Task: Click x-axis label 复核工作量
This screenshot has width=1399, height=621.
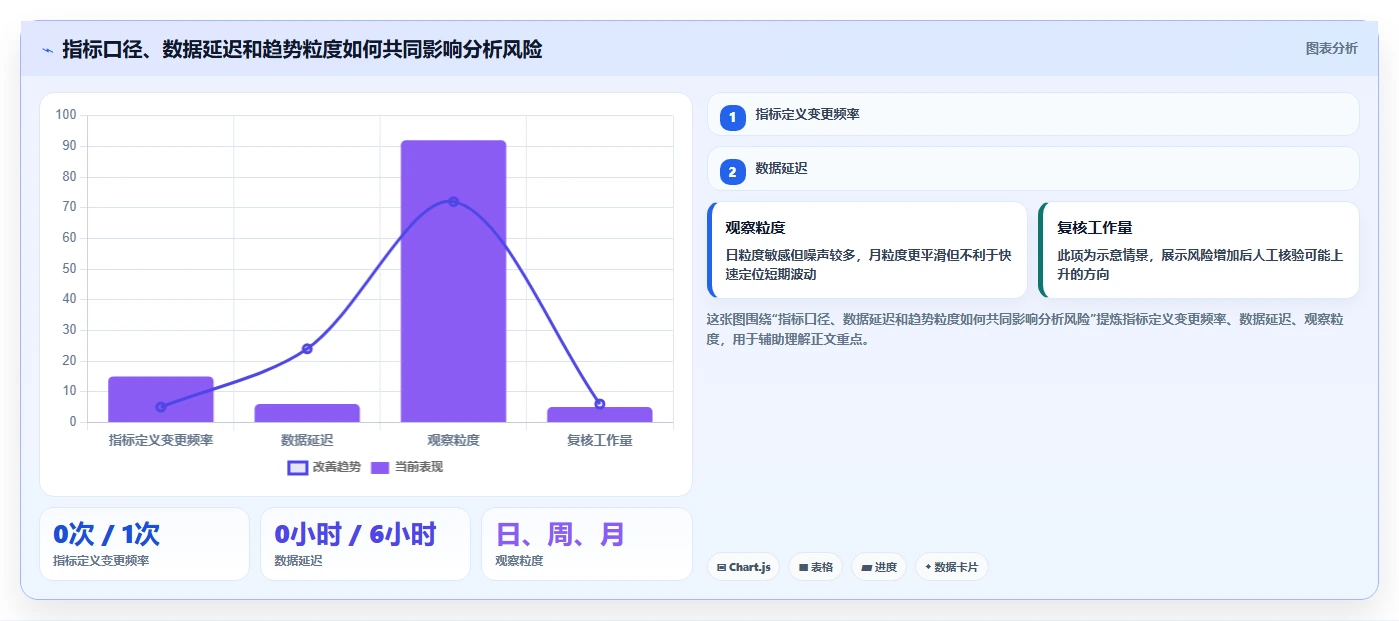Action: pyautogui.click(x=599, y=440)
